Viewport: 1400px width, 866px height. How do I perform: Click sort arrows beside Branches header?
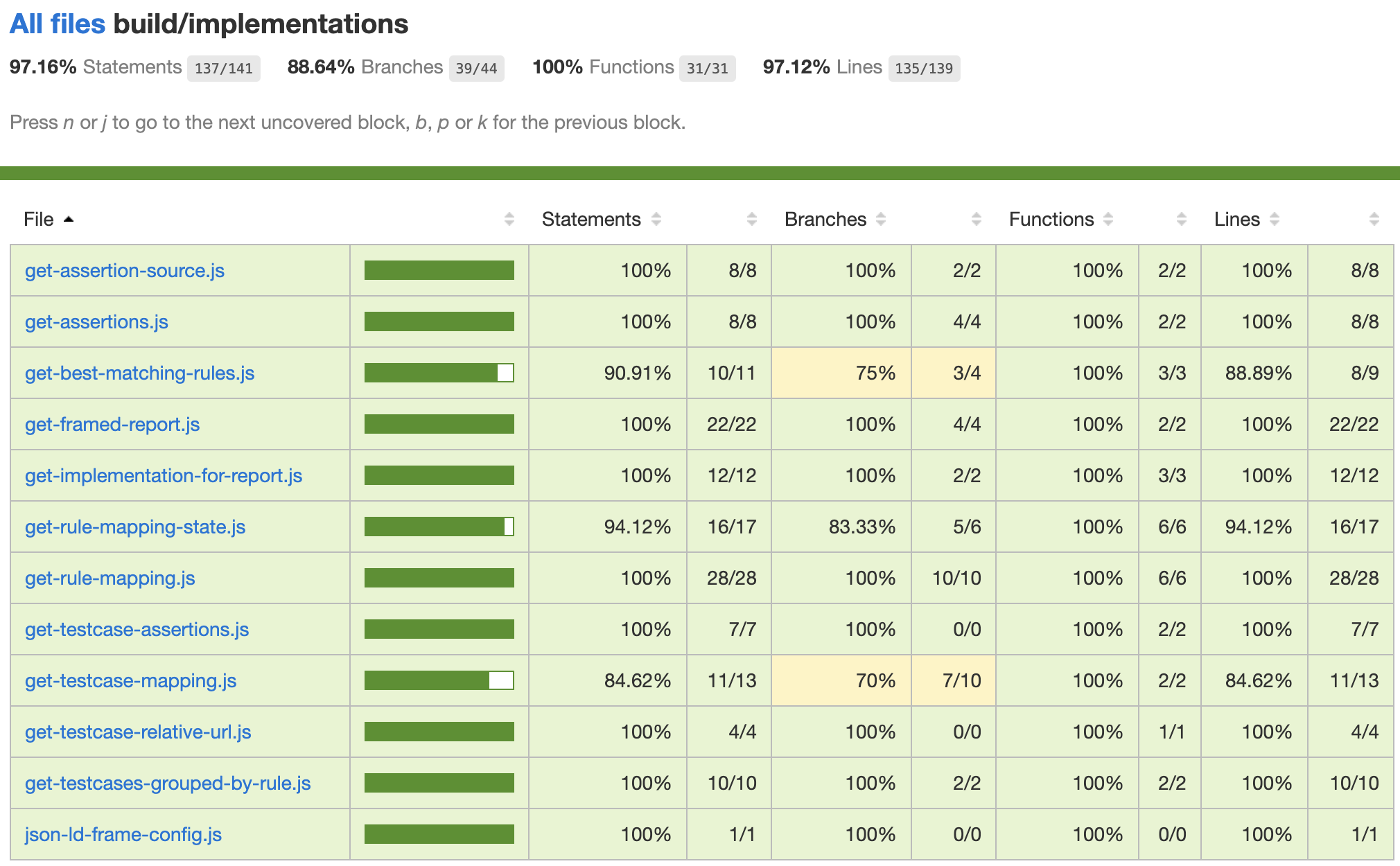click(x=881, y=220)
